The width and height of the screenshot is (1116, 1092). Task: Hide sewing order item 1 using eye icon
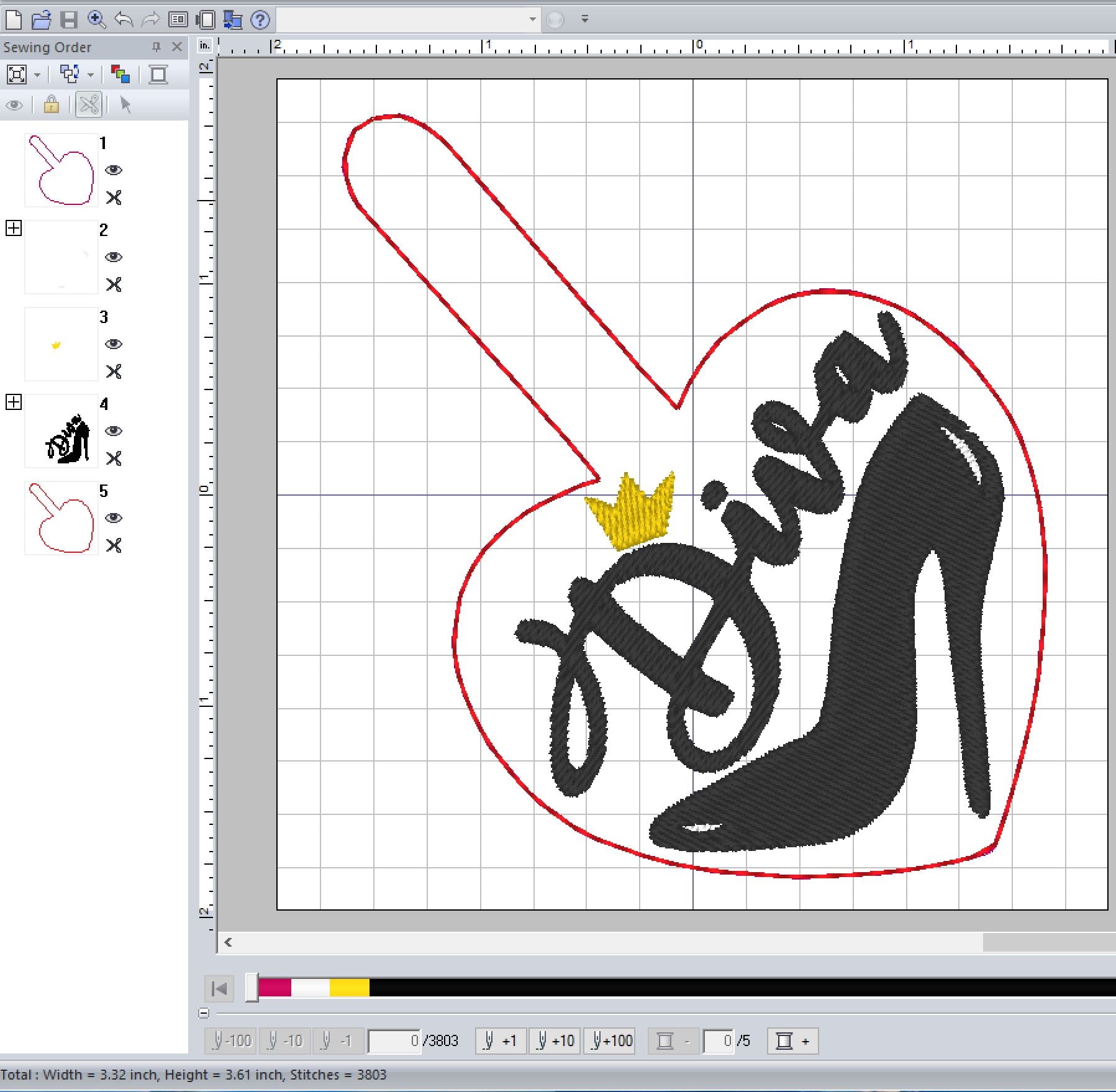(x=113, y=170)
